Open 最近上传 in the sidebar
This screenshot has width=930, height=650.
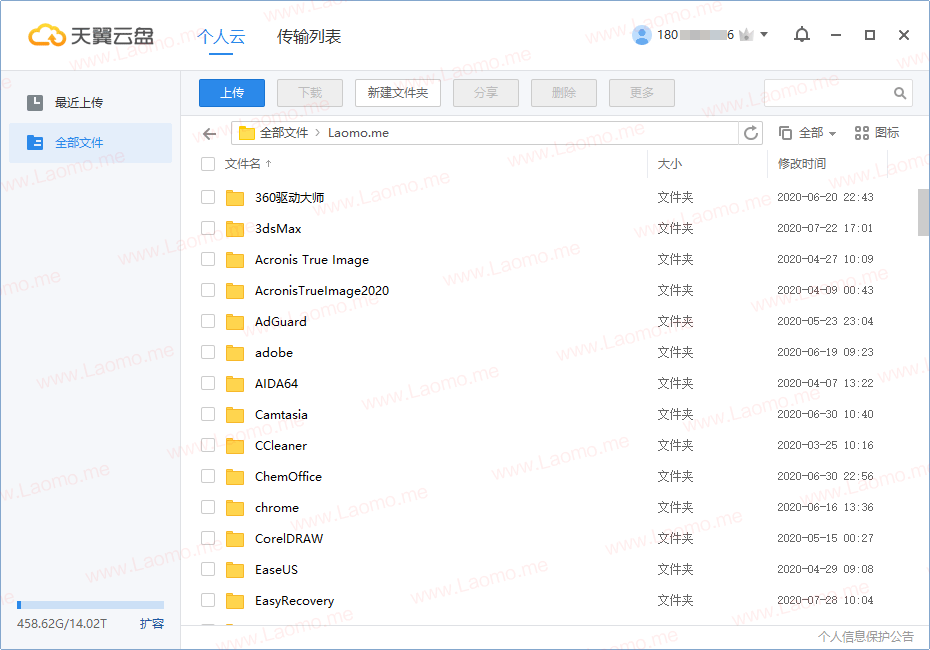click(90, 103)
